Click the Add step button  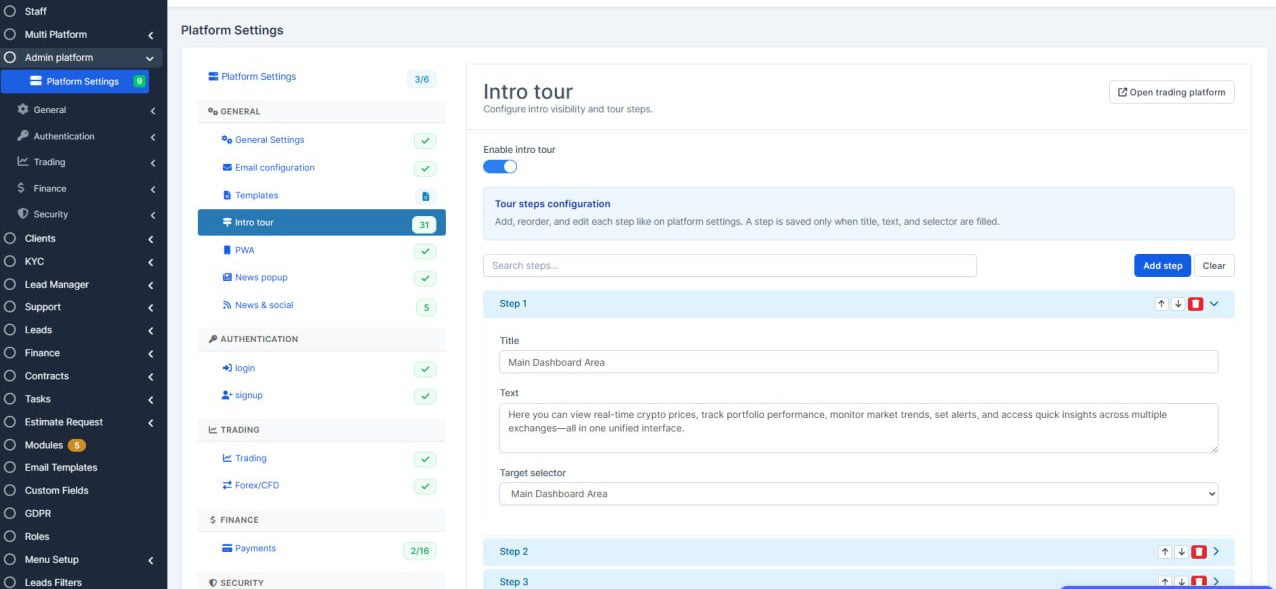click(x=1162, y=266)
